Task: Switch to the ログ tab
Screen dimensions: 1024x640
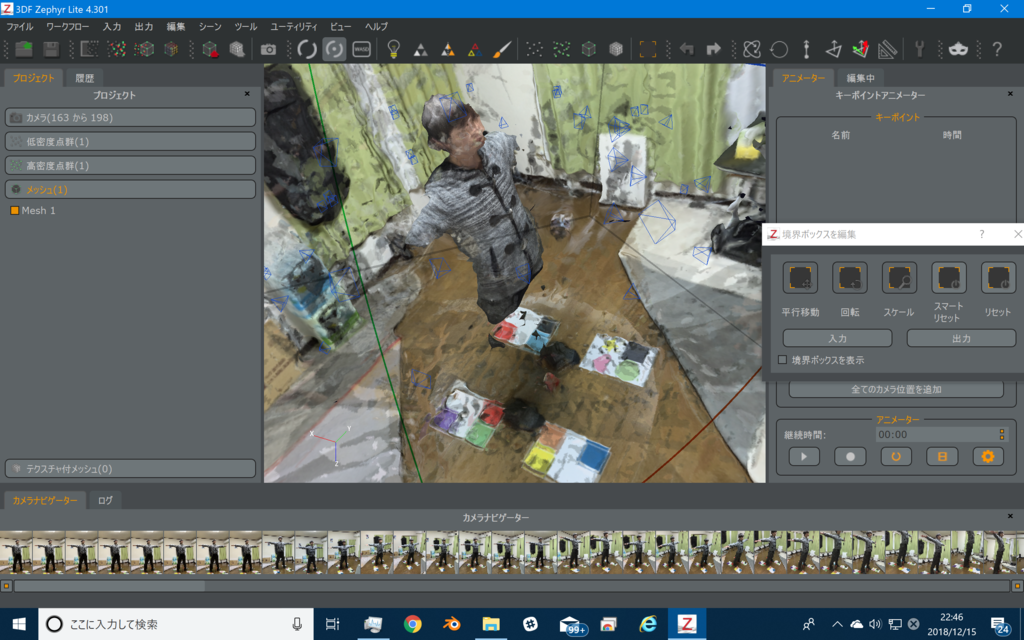Action: tap(105, 500)
